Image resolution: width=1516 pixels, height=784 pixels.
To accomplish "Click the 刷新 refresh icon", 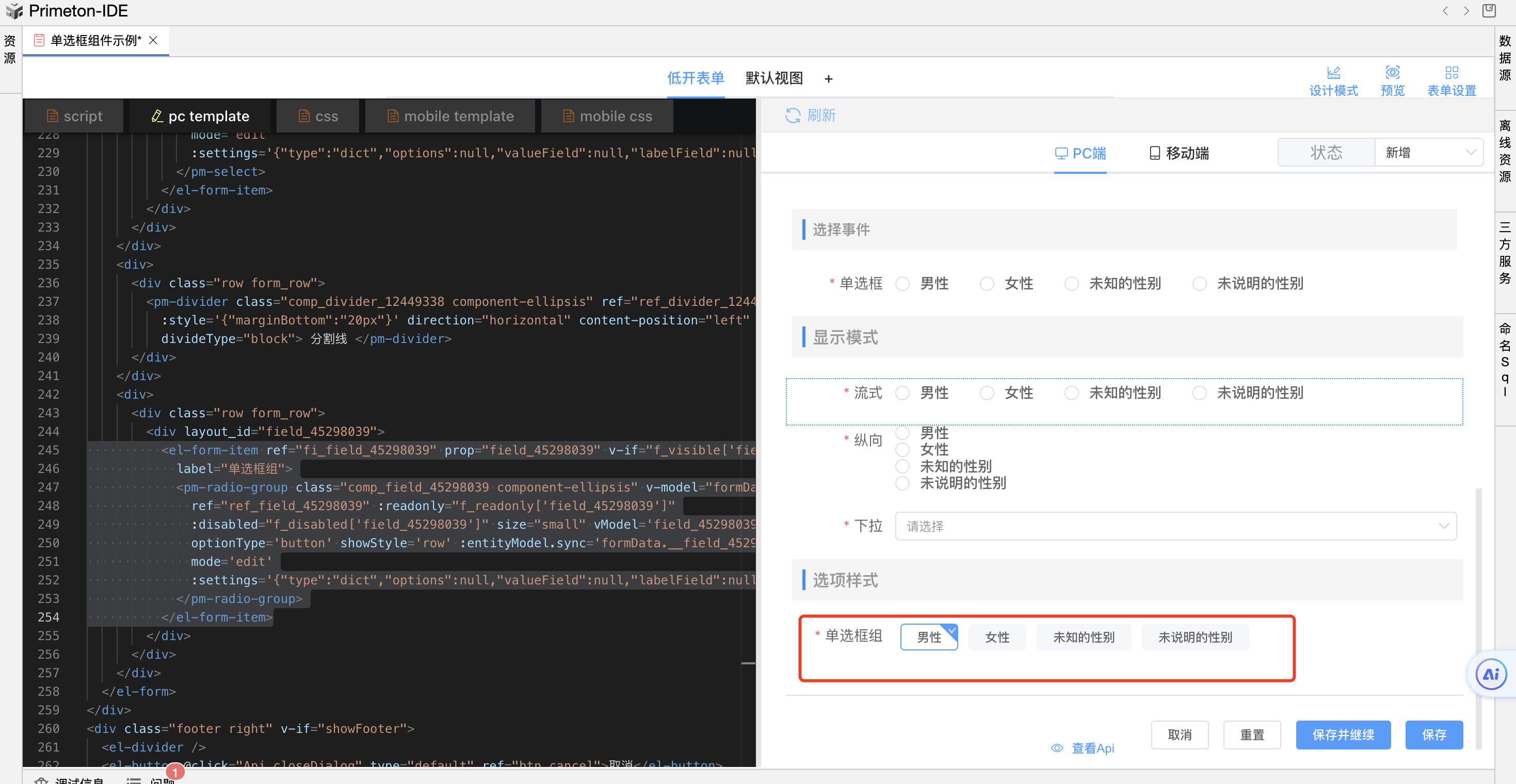I will [792, 115].
